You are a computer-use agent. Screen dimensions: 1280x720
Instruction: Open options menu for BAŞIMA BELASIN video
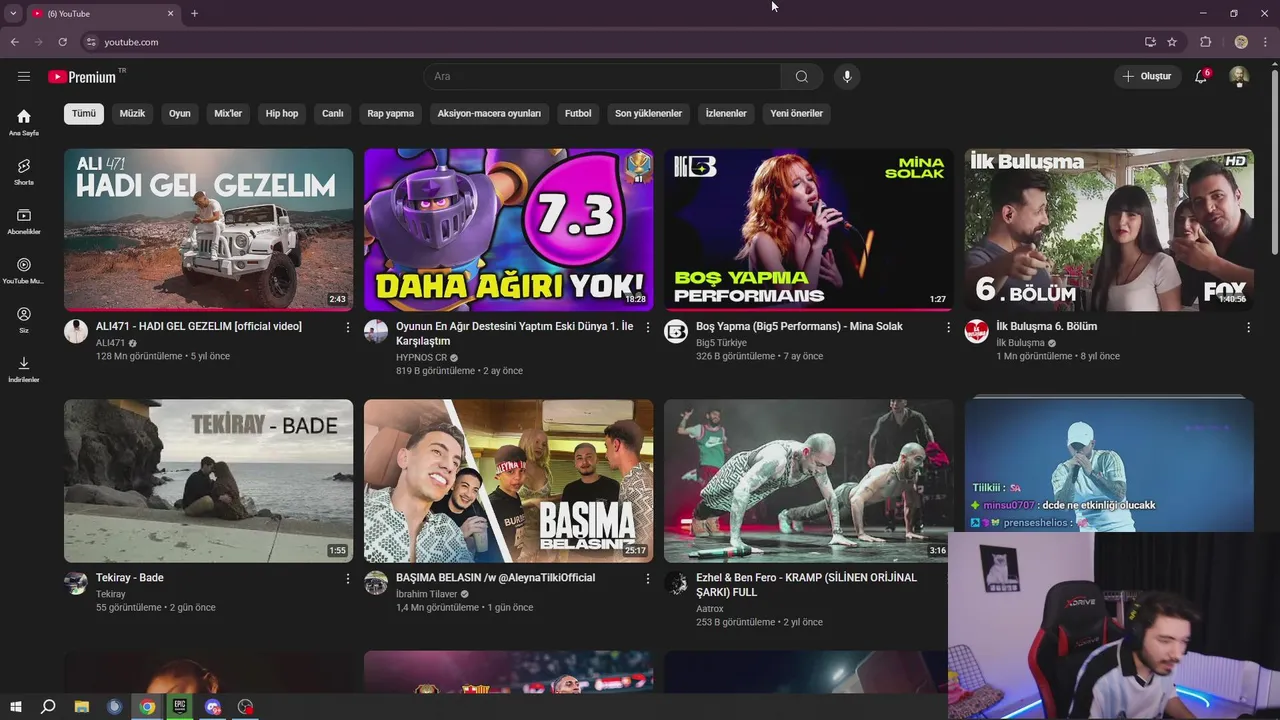648,578
